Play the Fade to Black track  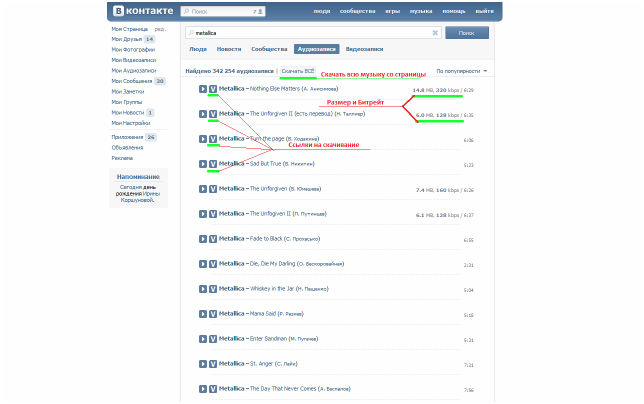tap(203, 239)
